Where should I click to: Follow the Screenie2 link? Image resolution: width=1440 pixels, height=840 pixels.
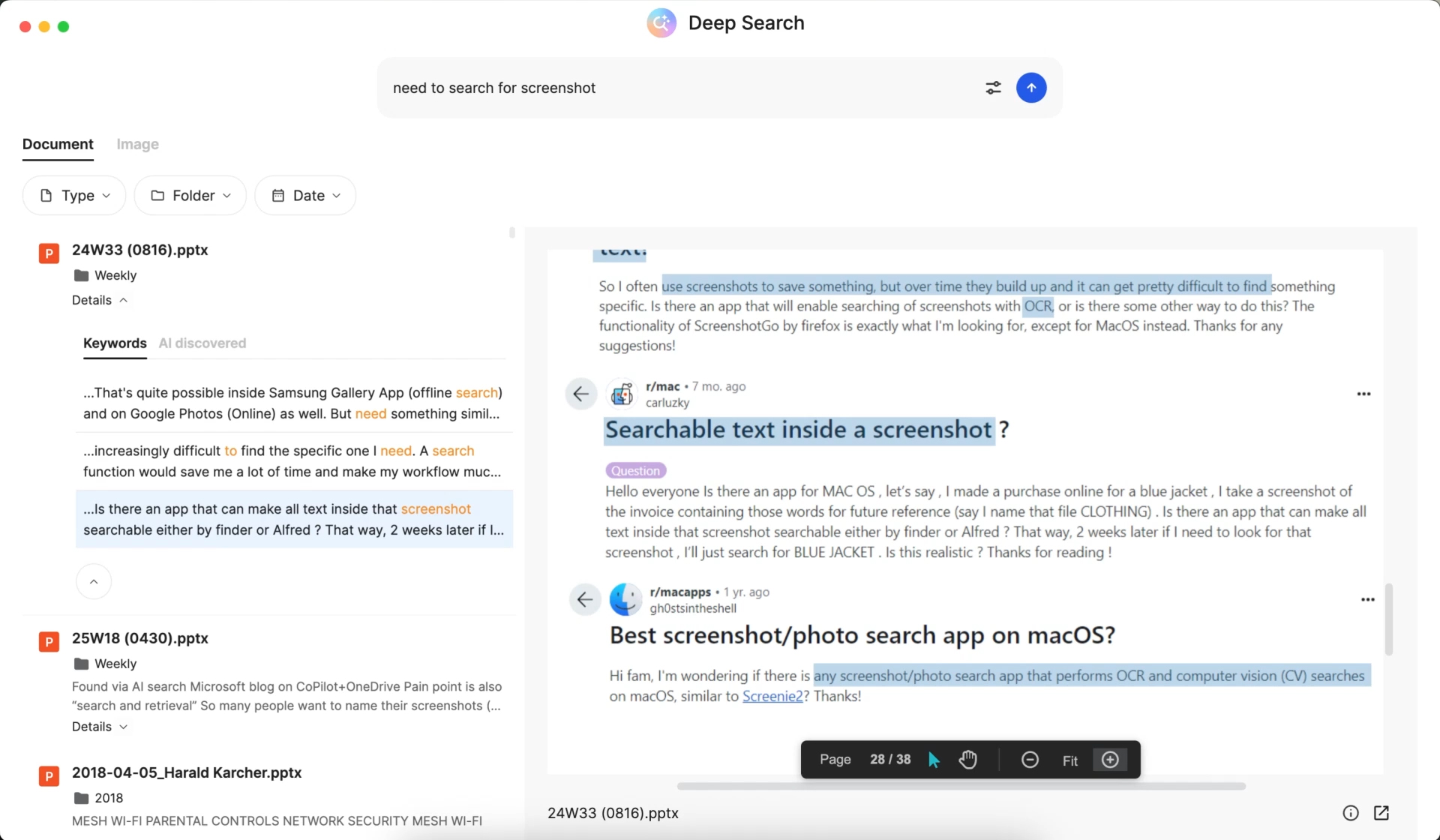pos(772,696)
